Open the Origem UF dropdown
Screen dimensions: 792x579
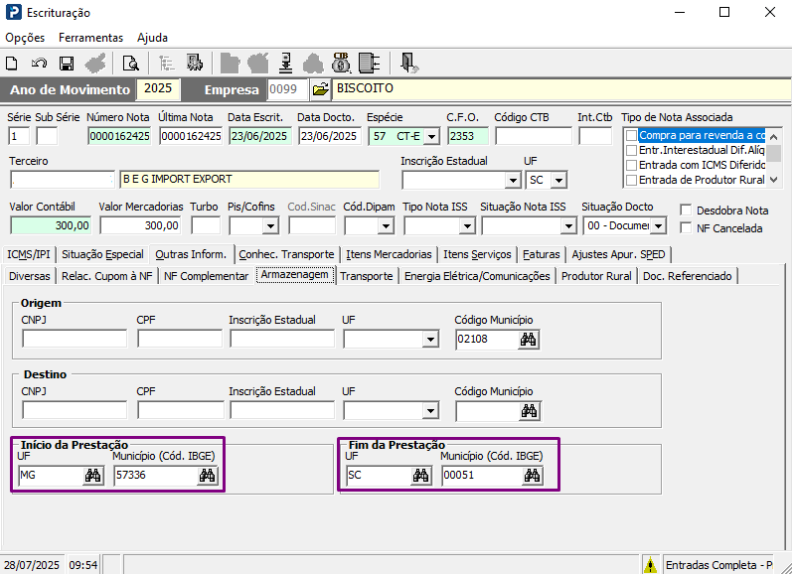click(x=431, y=339)
